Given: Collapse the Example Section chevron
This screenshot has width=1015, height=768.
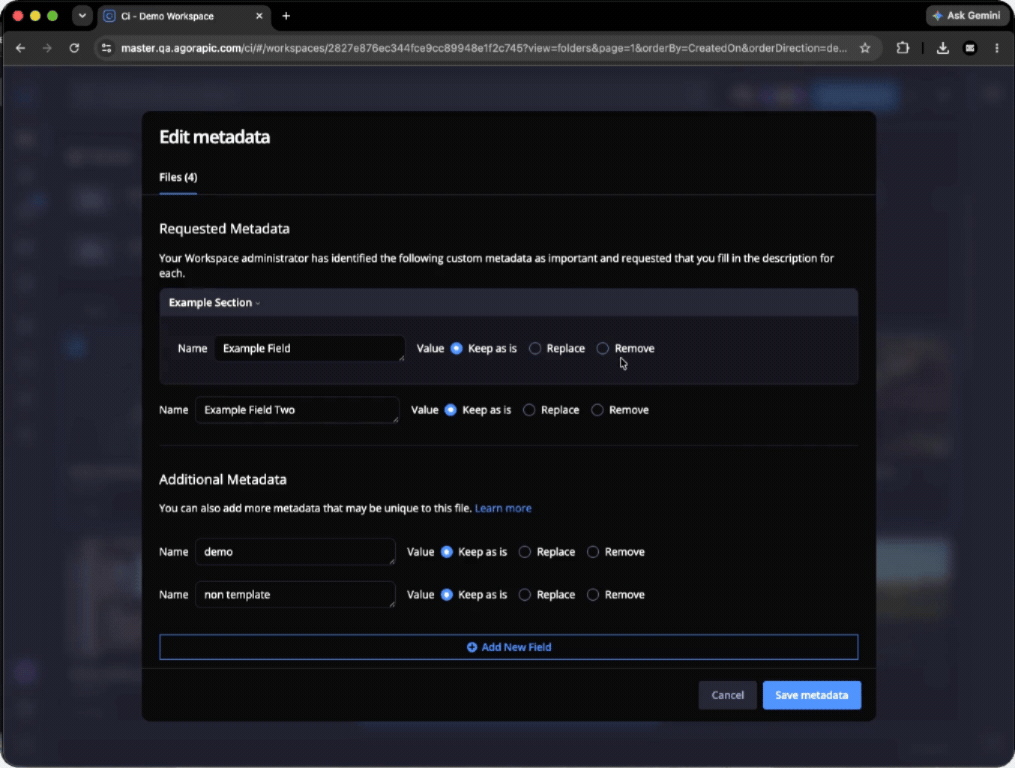Looking at the screenshot, I should point(258,303).
